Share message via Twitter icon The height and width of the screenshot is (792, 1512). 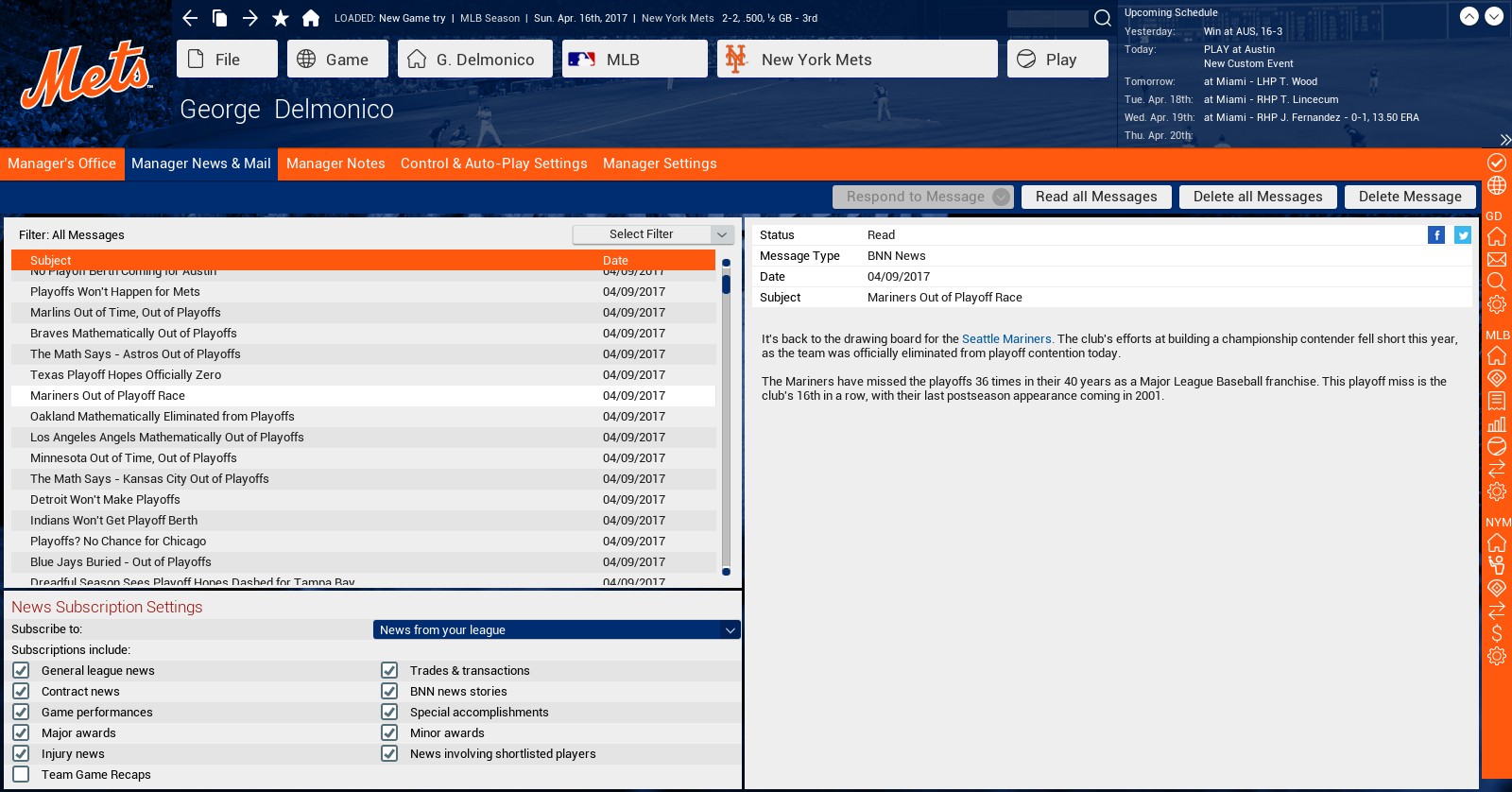tap(1463, 235)
